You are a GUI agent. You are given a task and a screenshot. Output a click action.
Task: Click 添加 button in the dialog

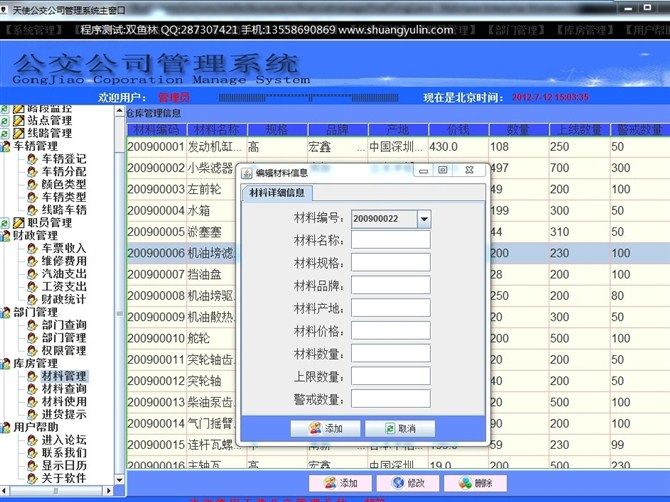(325, 428)
